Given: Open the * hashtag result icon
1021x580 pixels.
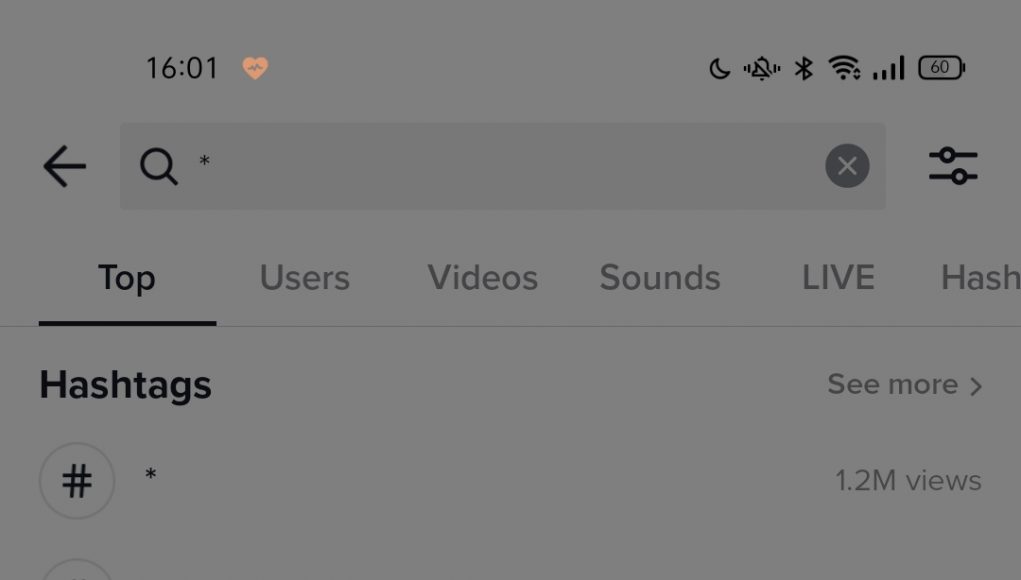Looking at the screenshot, I should tap(77, 481).
